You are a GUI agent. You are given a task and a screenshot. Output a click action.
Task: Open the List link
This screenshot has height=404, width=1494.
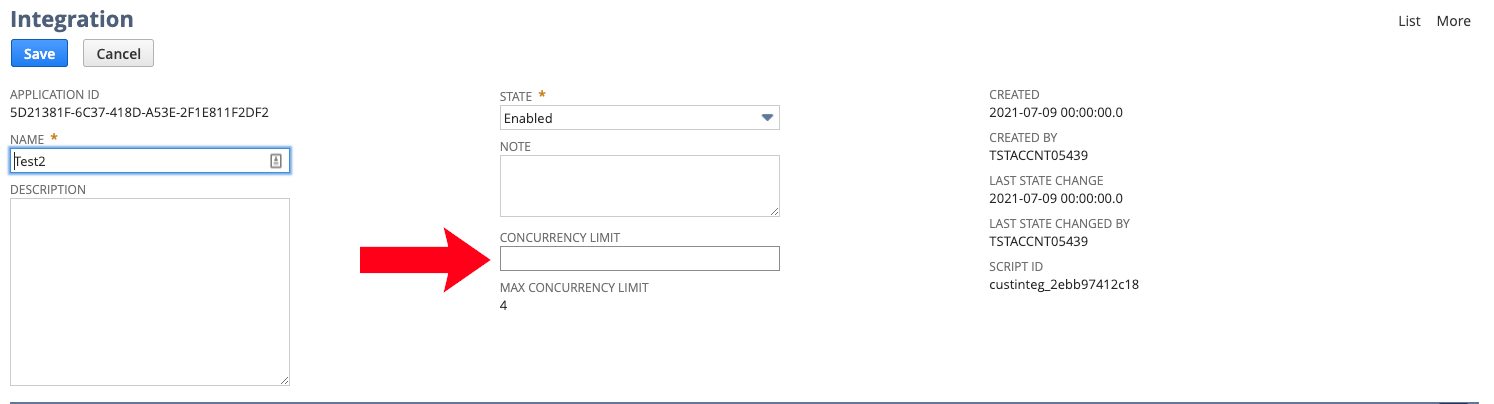[x=1409, y=21]
